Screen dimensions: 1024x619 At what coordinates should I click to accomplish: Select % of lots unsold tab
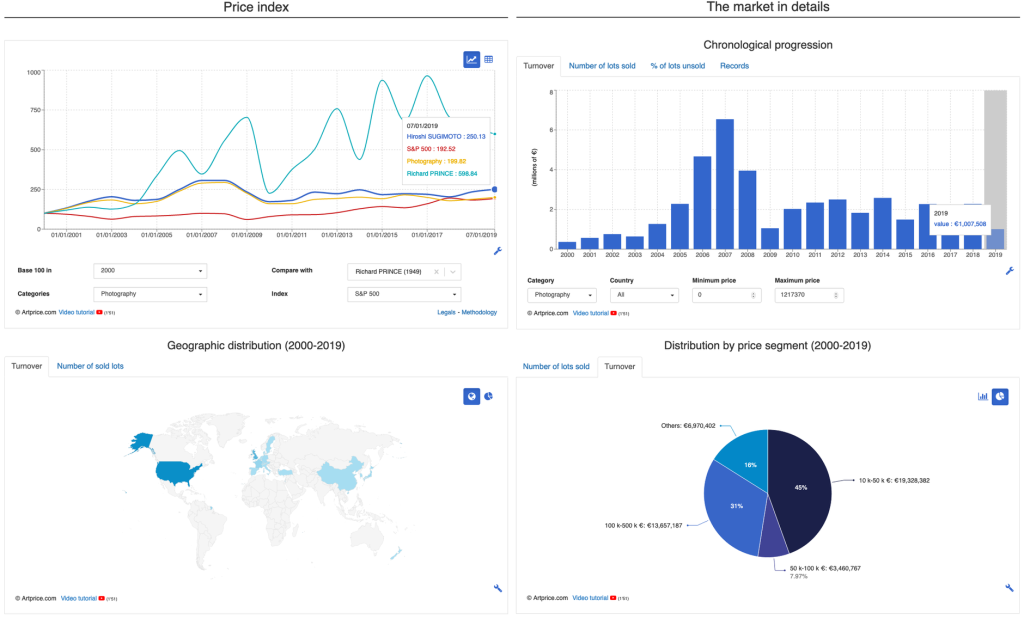677,66
